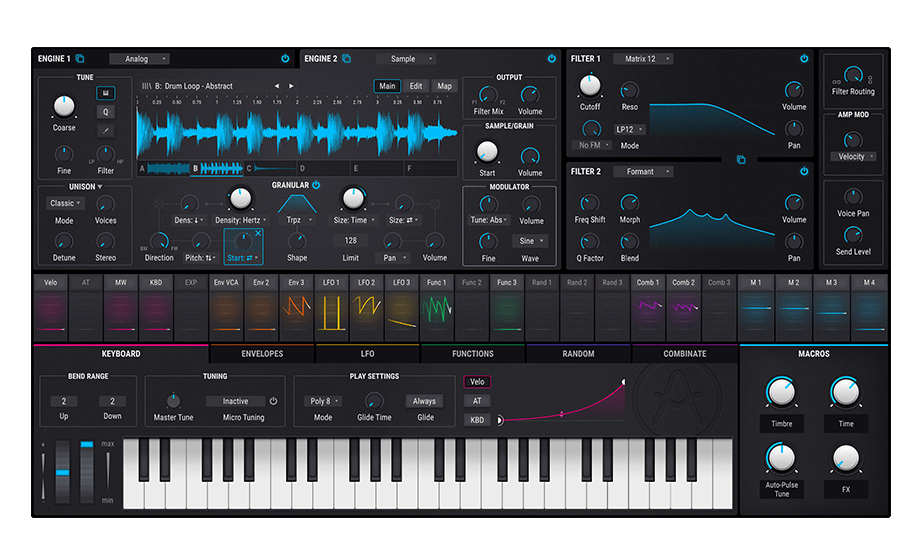Select the AT curve button
Screen dimensions: 921x534
click(477, 401)
